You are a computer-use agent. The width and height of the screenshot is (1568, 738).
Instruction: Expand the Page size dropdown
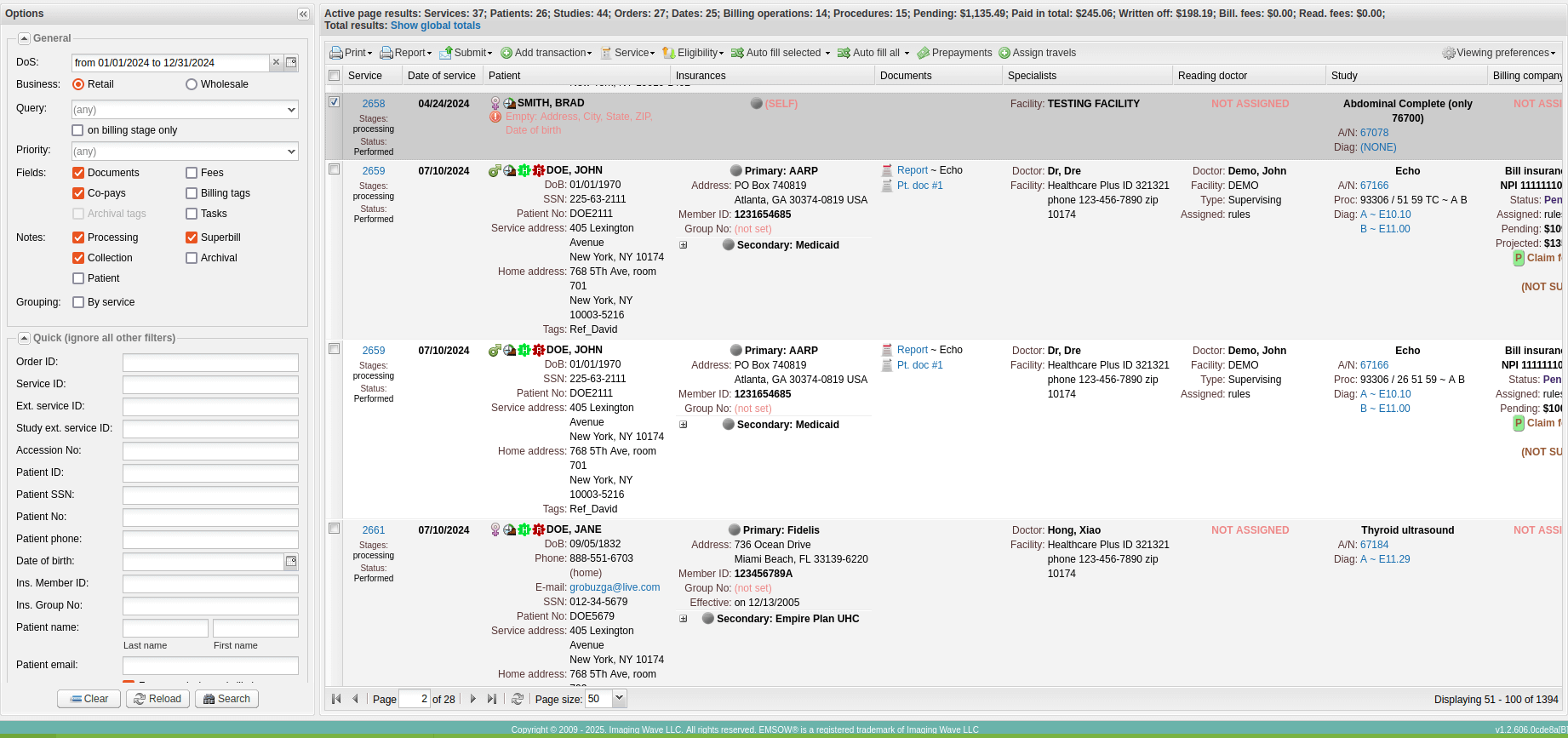tap(620, 699)
